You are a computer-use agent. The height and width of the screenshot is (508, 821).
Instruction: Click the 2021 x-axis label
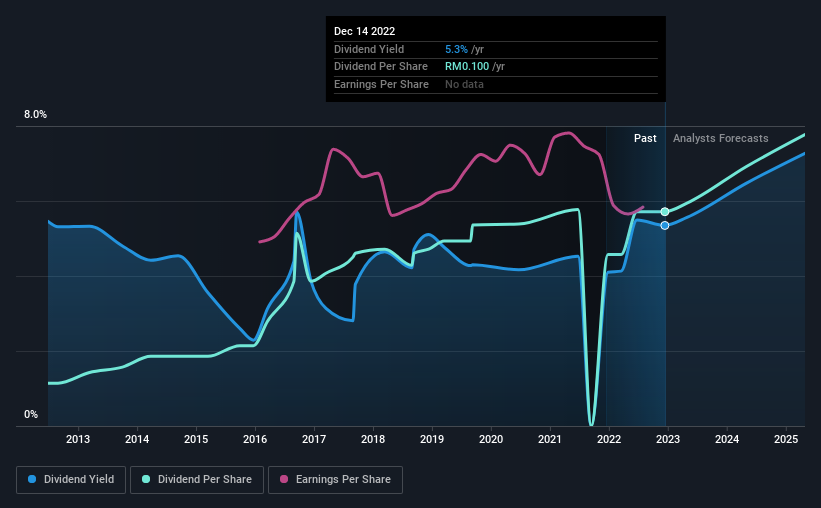pos(550,439)
